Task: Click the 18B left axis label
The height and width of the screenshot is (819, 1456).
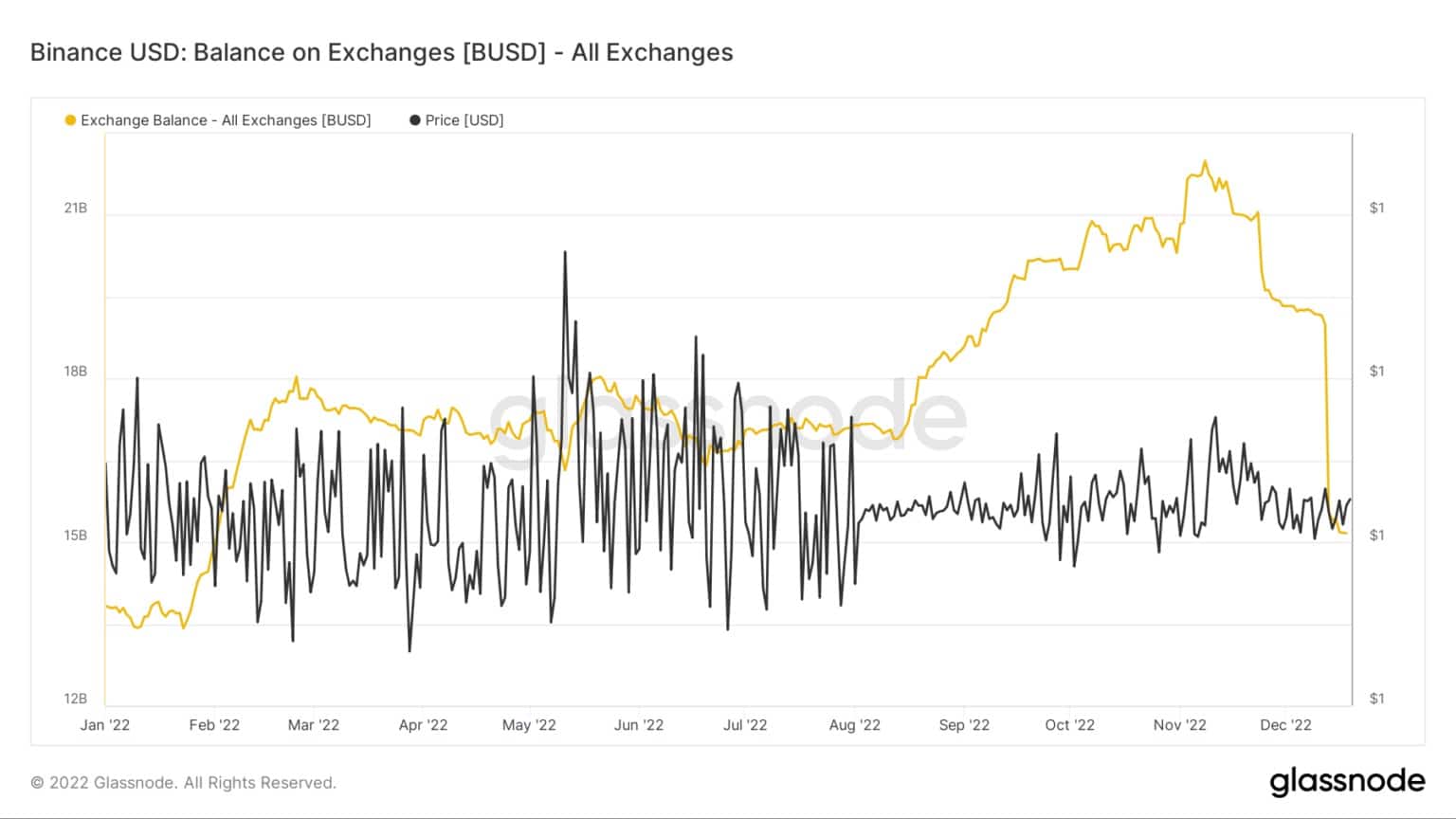Action: (75, 372)
